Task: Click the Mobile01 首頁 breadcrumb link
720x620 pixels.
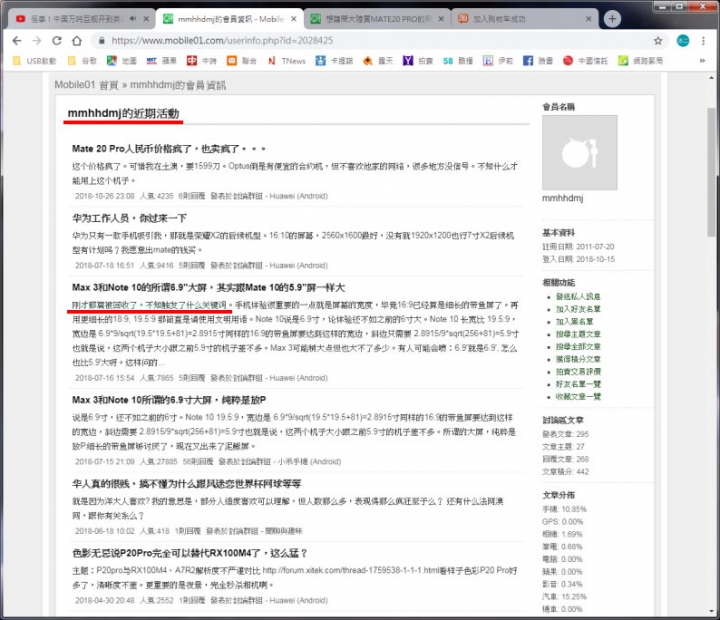Action: pos(86,85)
